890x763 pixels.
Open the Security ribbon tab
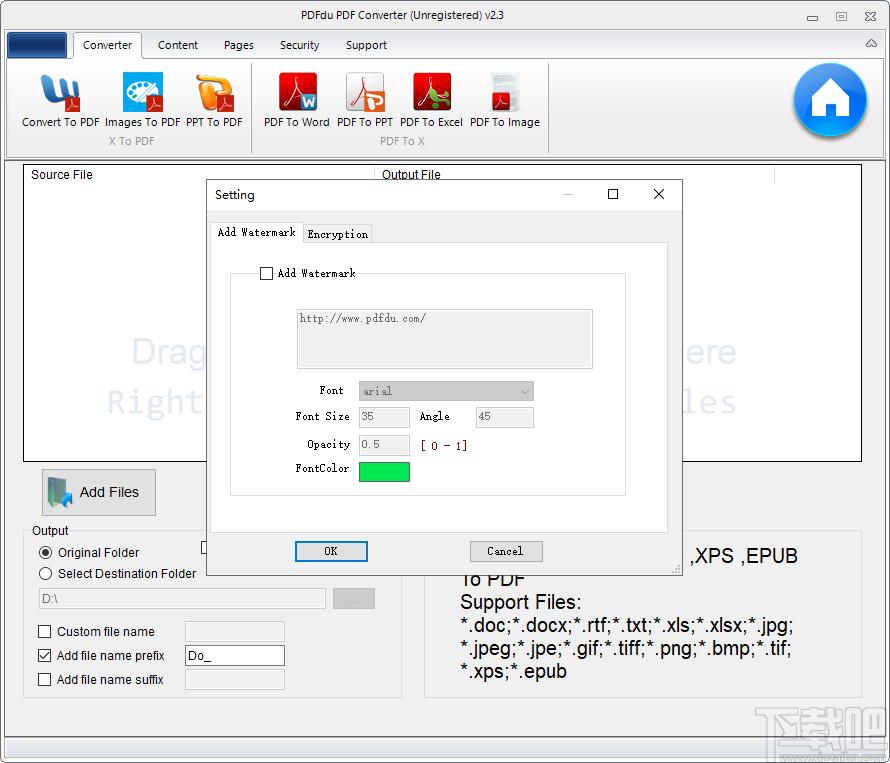point(299,45)
